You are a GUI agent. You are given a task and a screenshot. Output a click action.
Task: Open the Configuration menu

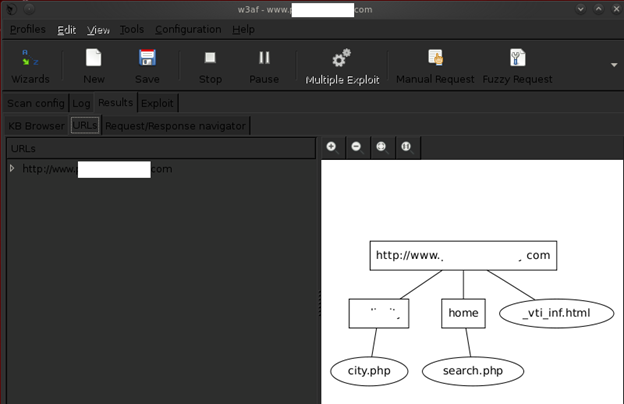188,30
